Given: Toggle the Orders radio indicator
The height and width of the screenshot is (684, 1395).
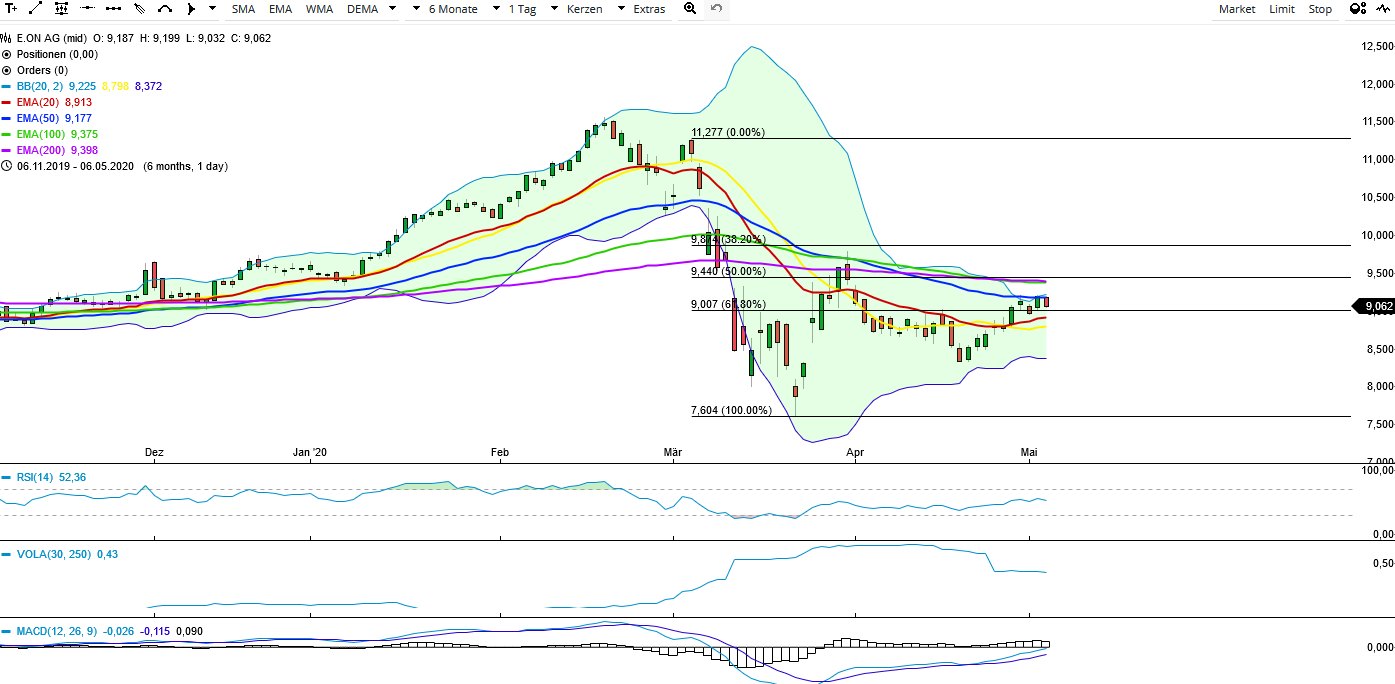Looking at the screenshot, I should click(7, 70).
